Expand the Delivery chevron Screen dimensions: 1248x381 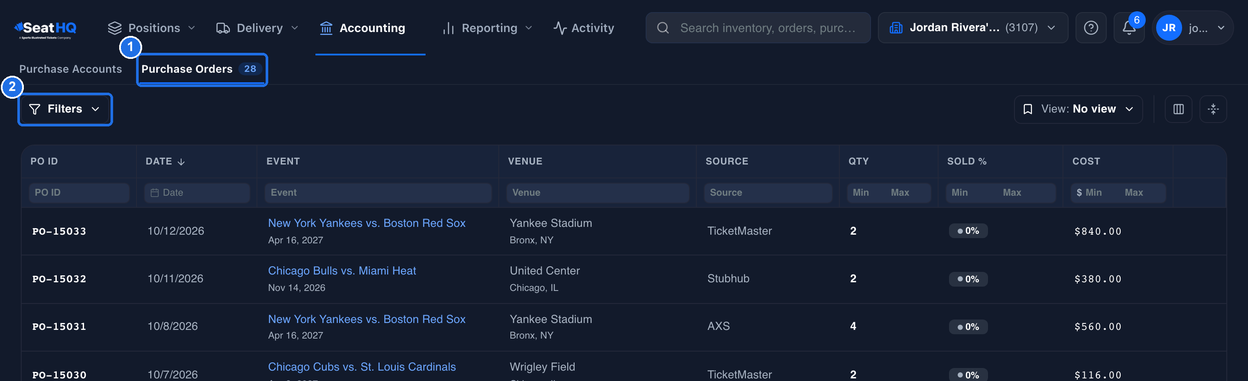pos(294,28)
